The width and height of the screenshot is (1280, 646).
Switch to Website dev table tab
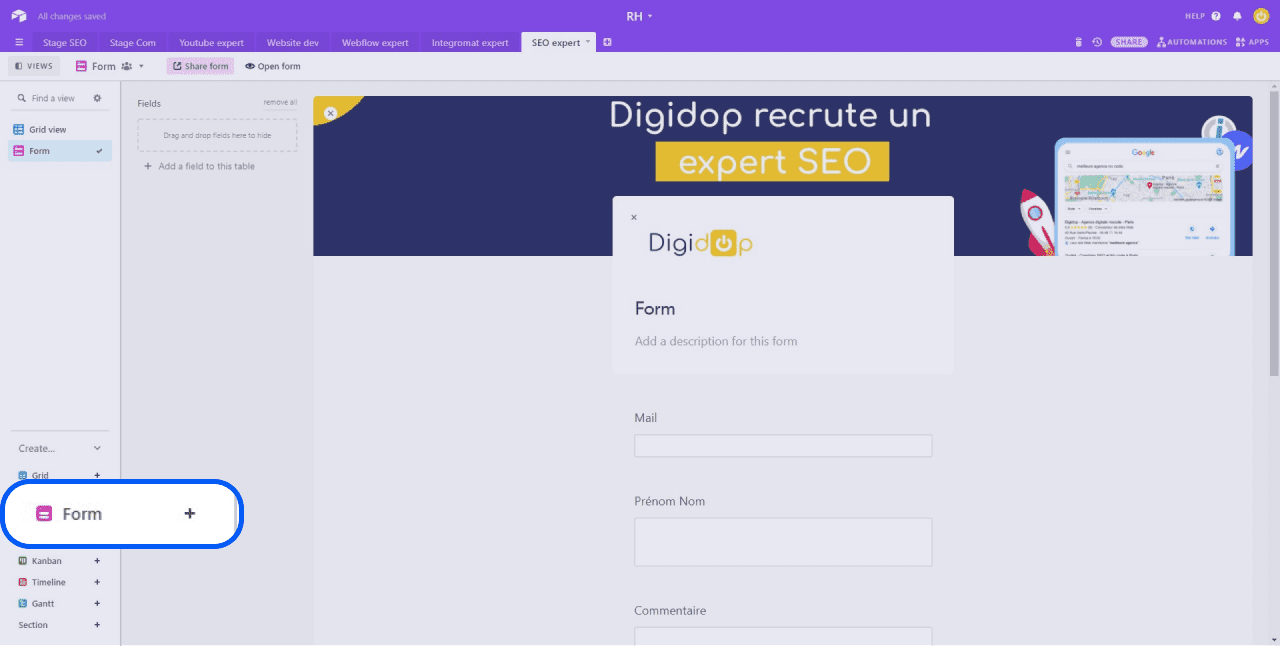293,43
